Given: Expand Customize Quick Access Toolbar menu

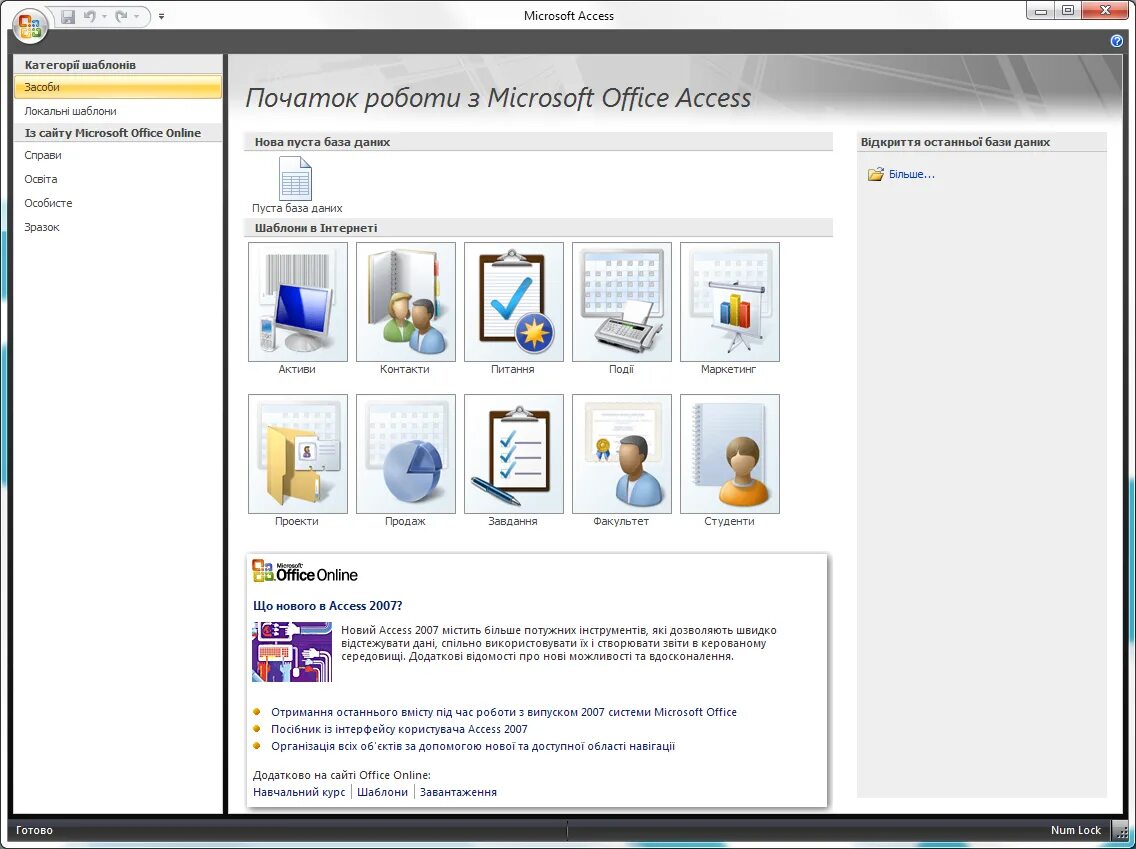Looking at the screenshot, I should [161, 16].
